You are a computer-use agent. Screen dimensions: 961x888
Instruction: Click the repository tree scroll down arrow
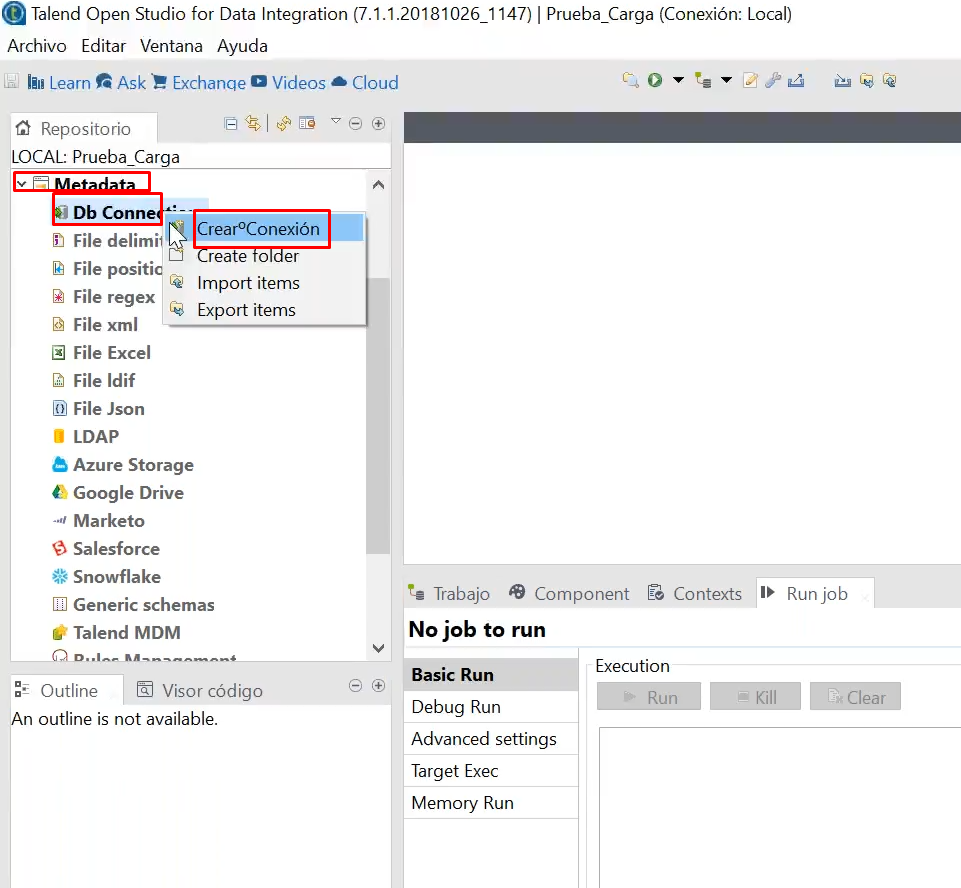tap(379, 648)
